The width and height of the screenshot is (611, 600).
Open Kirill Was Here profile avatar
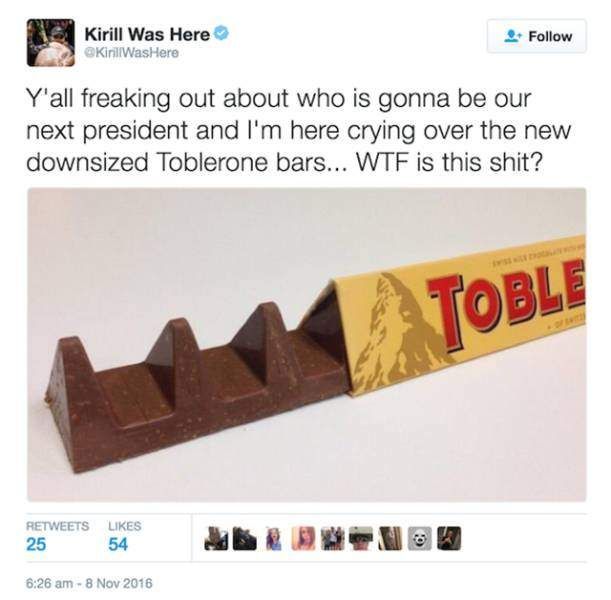(x=51, y=42)
